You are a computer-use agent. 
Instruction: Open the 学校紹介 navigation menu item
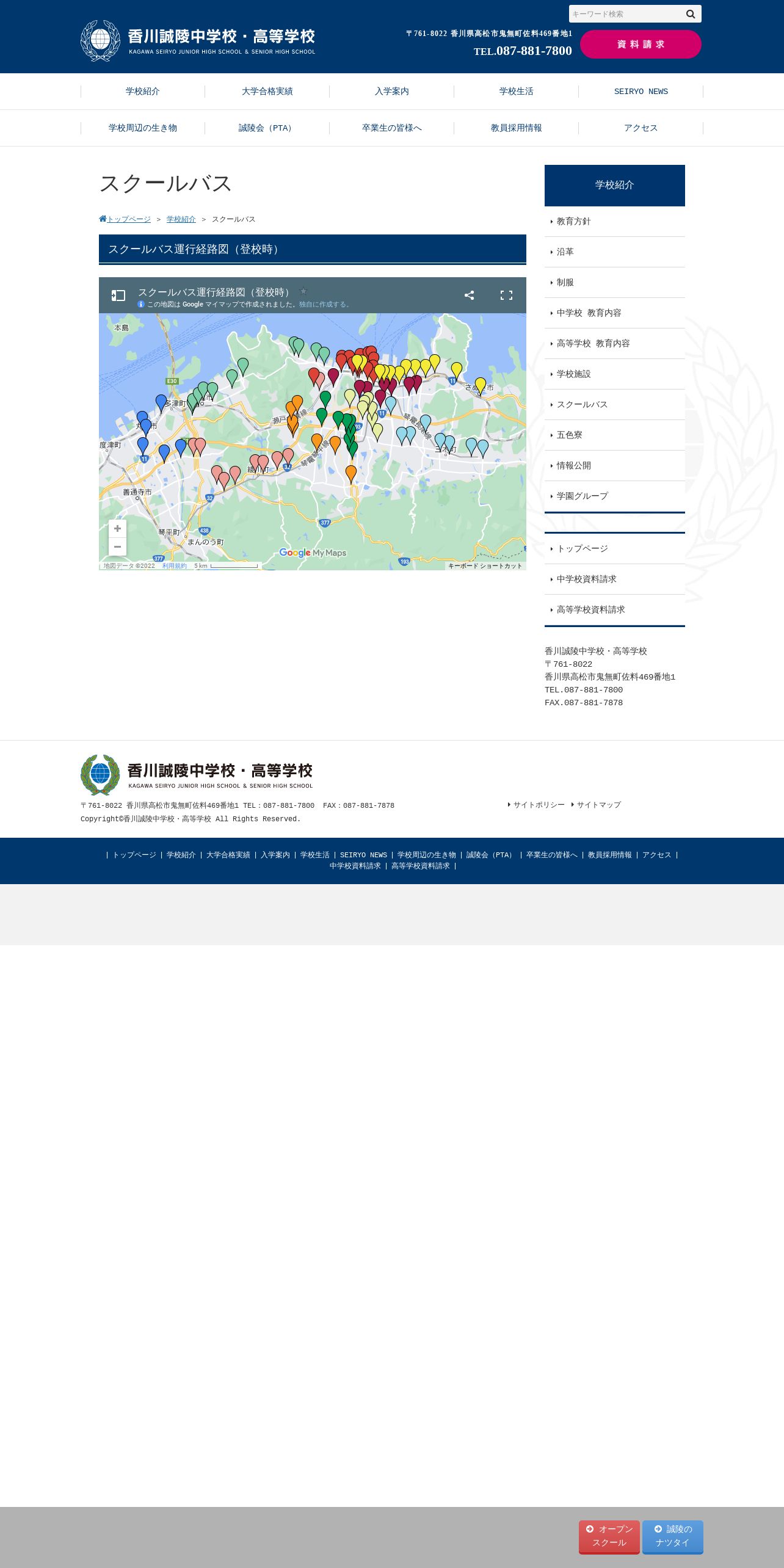(x=143, y=92)
